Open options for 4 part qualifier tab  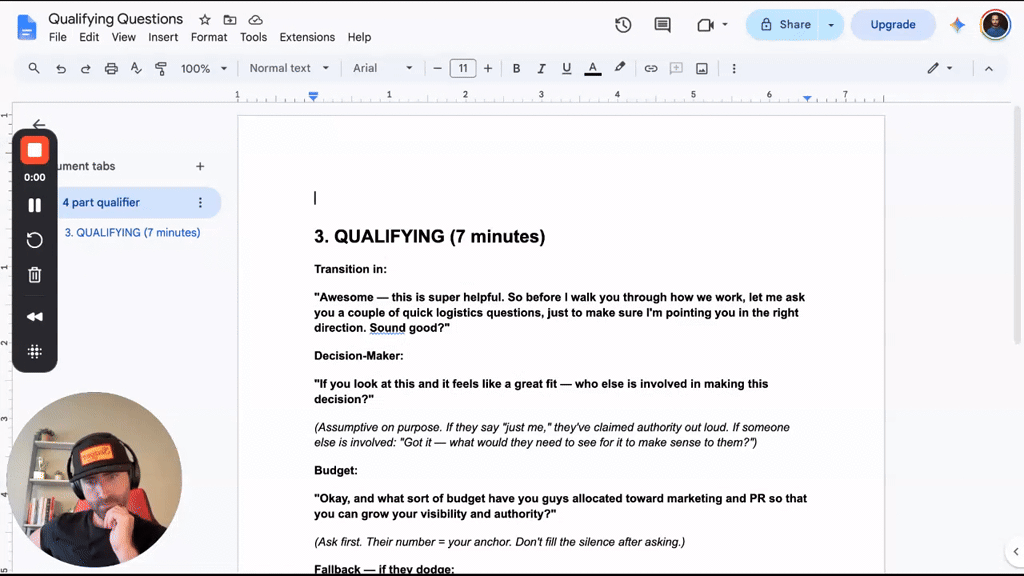click(200, 202)
